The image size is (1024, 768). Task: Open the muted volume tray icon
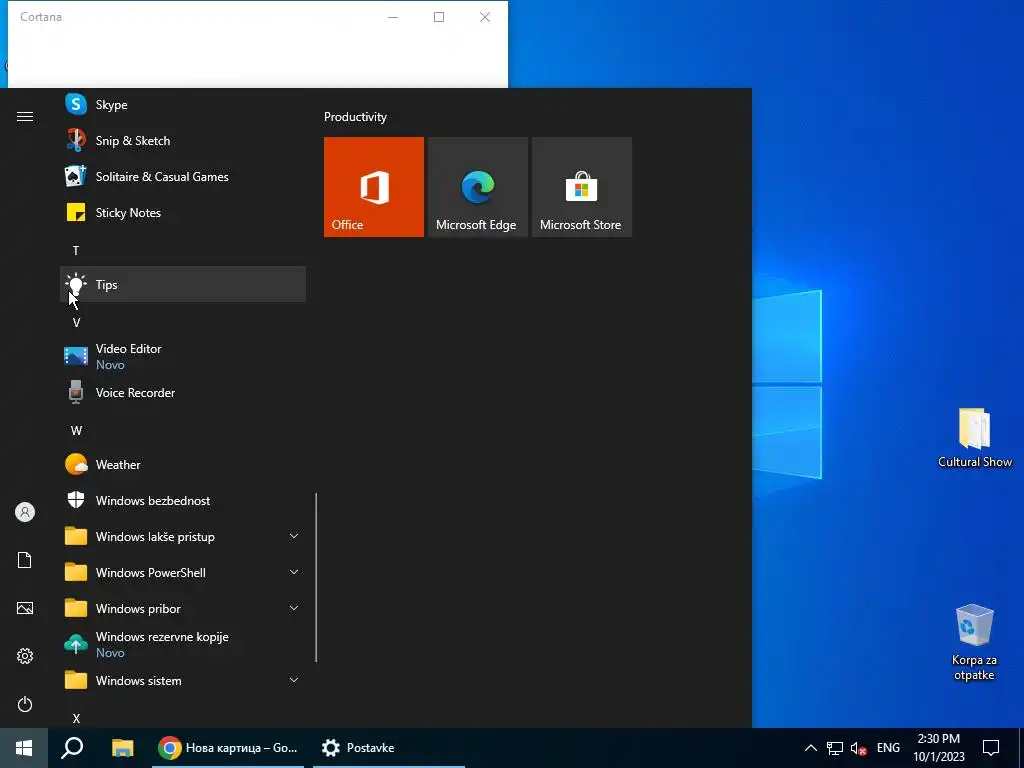859,748
